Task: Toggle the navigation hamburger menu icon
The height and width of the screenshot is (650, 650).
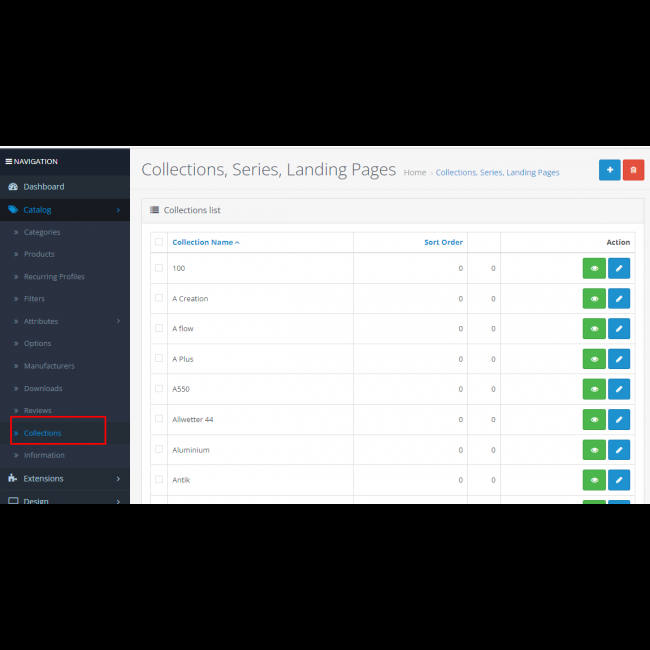Action: (9, 161)
